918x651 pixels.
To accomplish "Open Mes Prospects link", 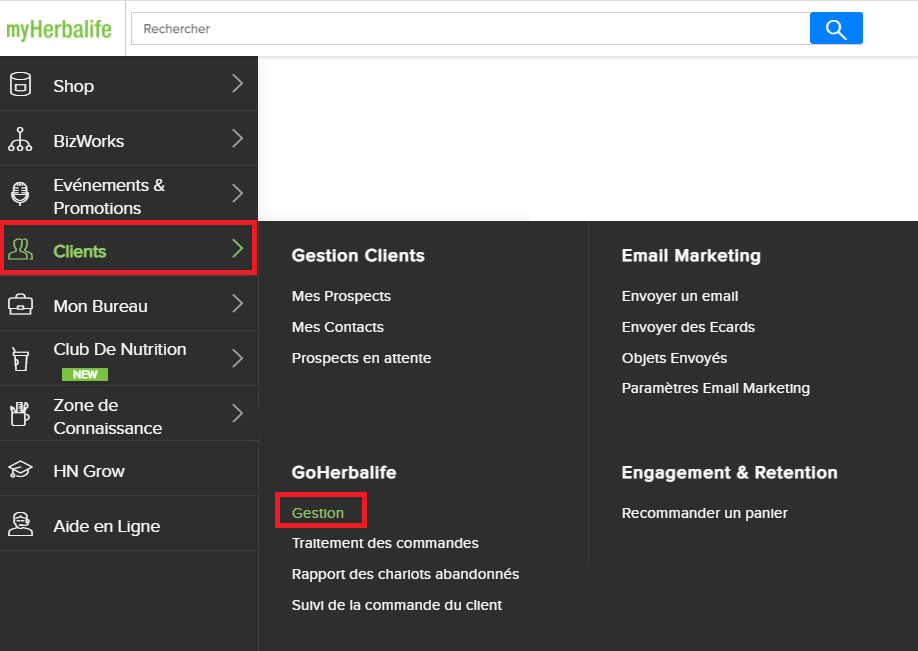I will point(341,296).
